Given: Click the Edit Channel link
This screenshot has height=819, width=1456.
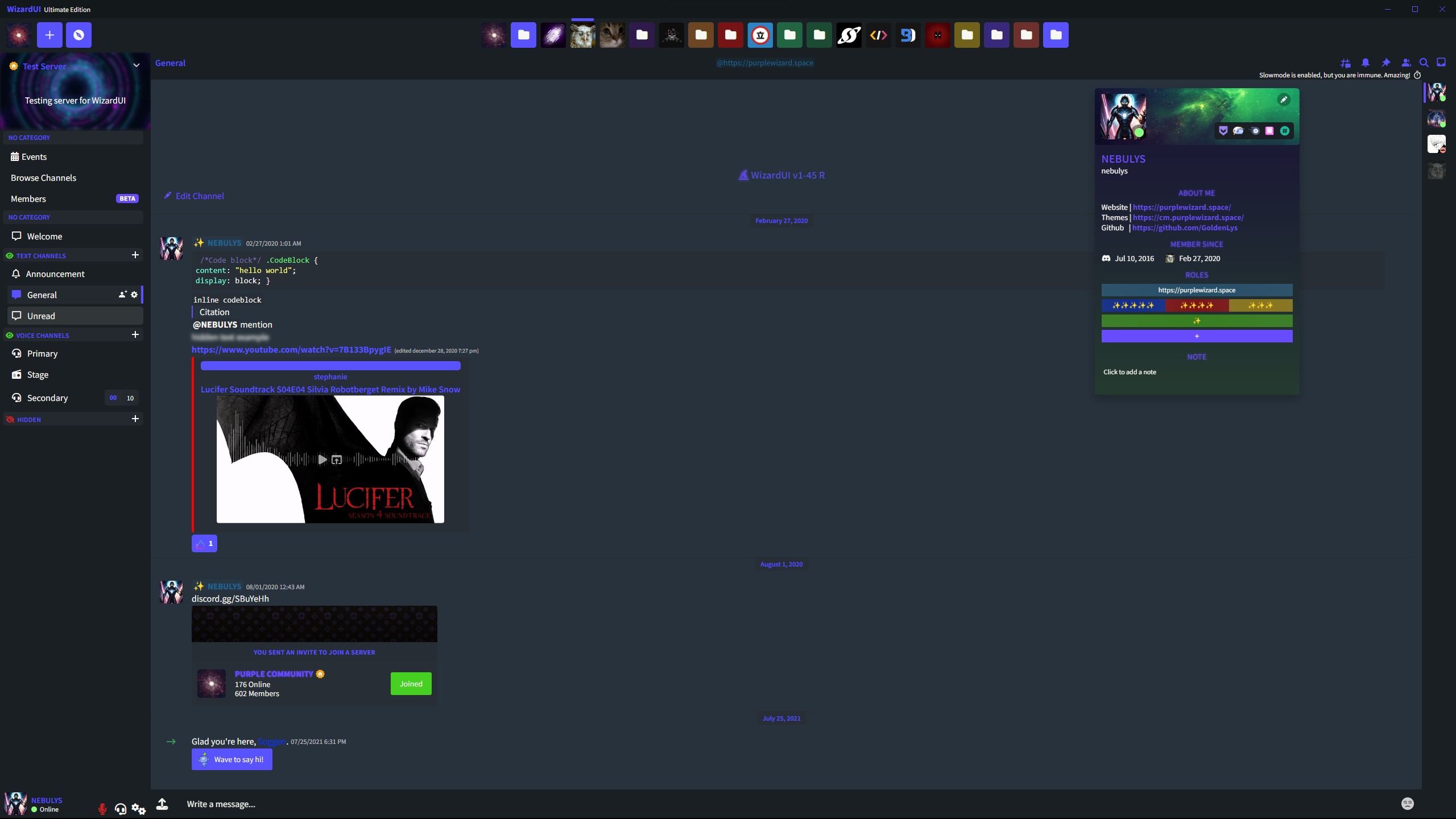Looking at the screenshot, I should (x=194, y=196).
